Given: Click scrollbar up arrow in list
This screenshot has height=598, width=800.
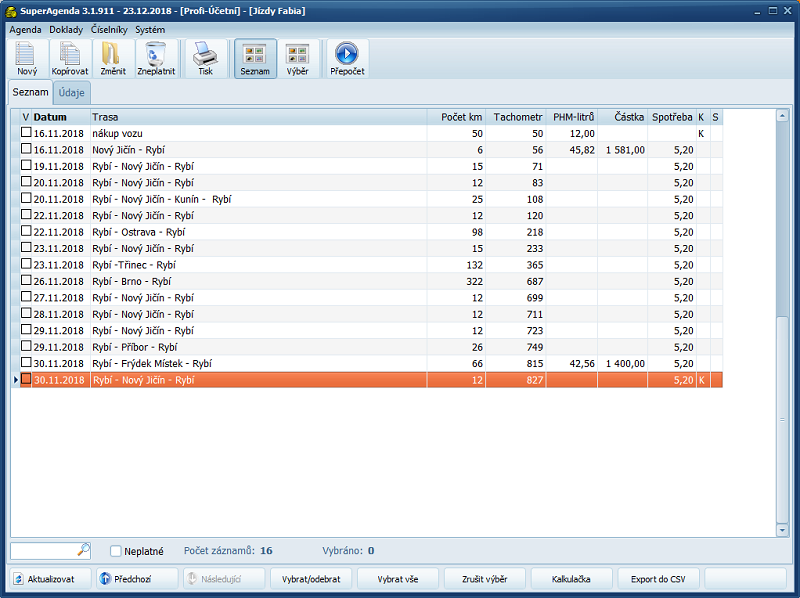Looking at the screenshot, I should [x=782, y=116].
